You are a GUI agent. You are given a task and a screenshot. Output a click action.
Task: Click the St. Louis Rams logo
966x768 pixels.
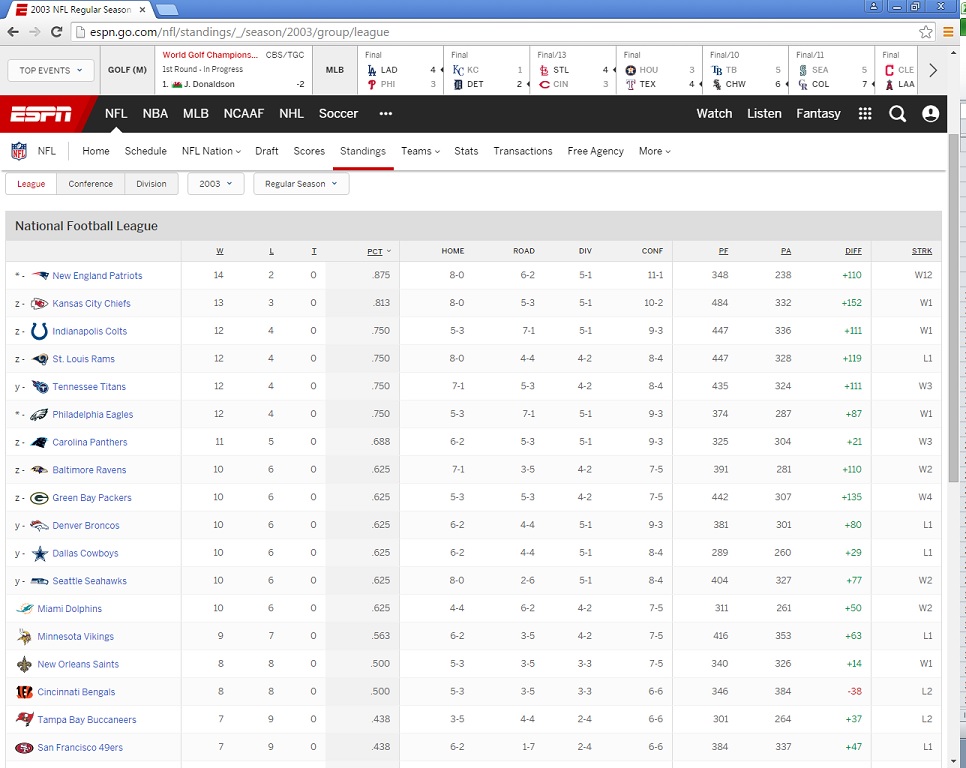click(40, 359)
